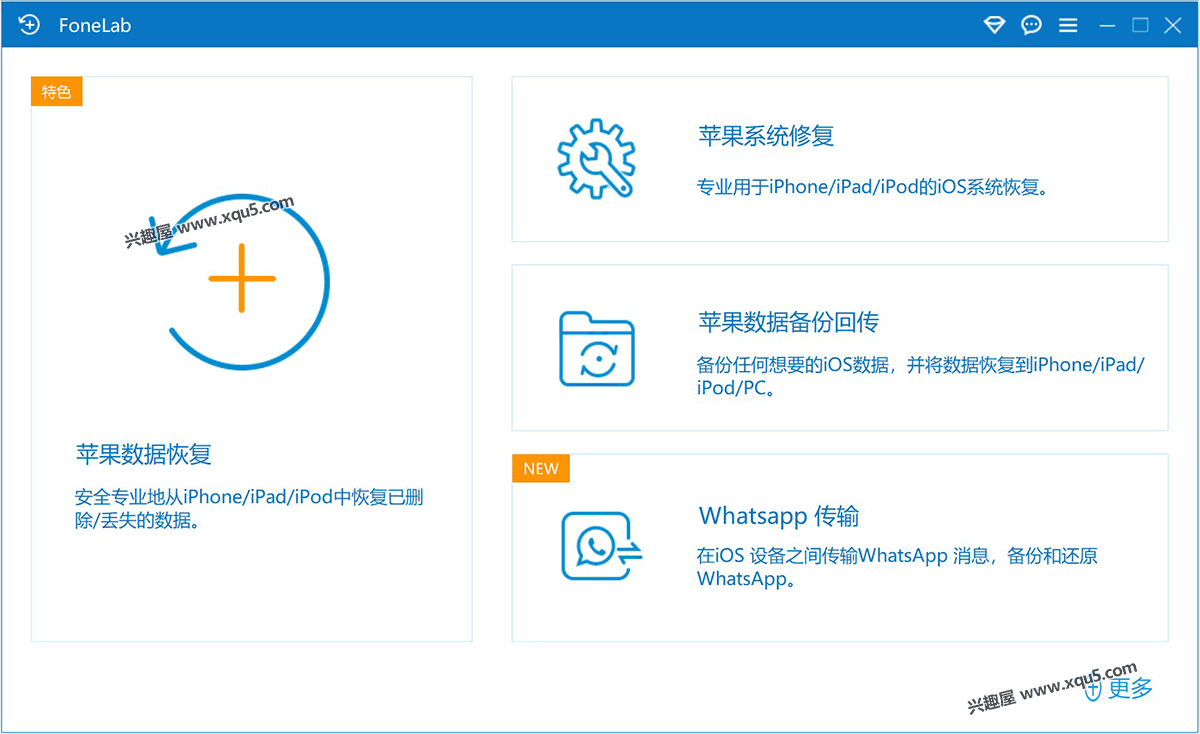
Task: Open 苹果数据恢复 title
Action: (144, 455)
